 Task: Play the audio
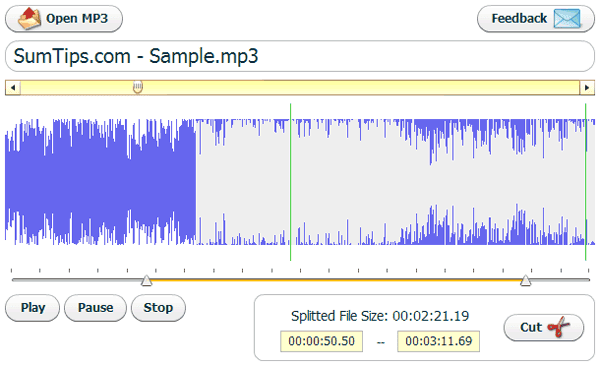click(33, 308)
